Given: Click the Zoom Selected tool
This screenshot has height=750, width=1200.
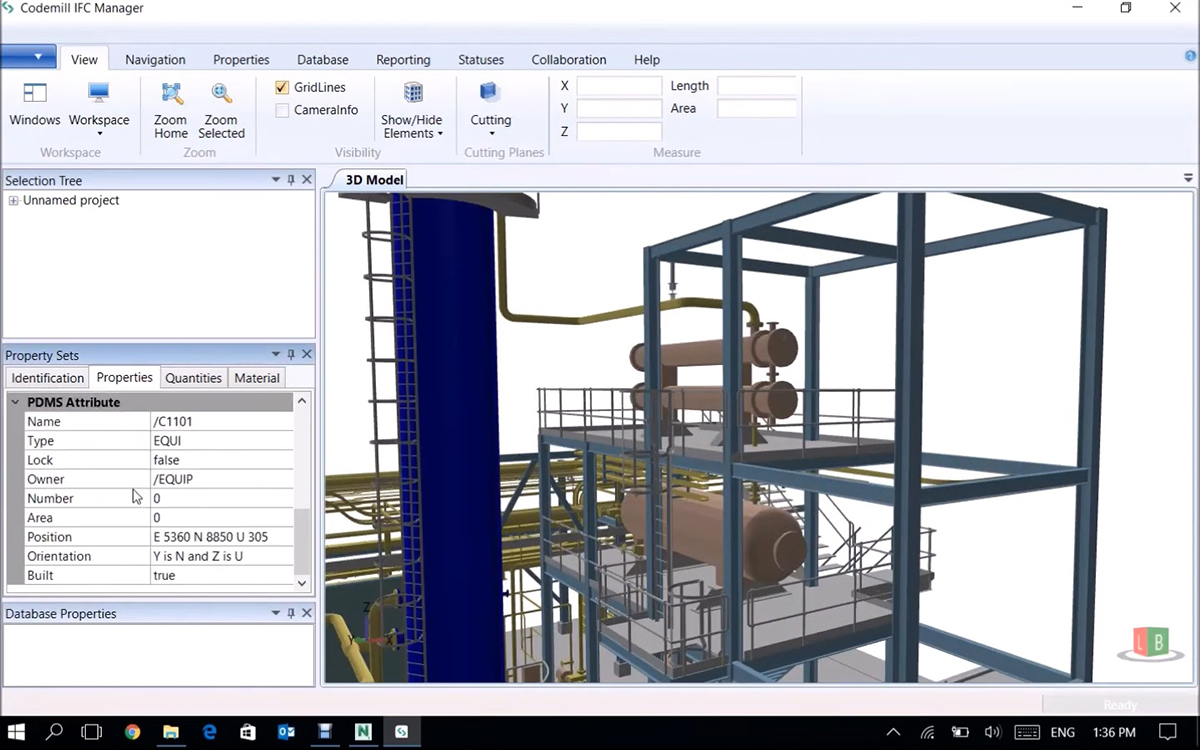Looking at the screenshot, I should click(221, 110).
